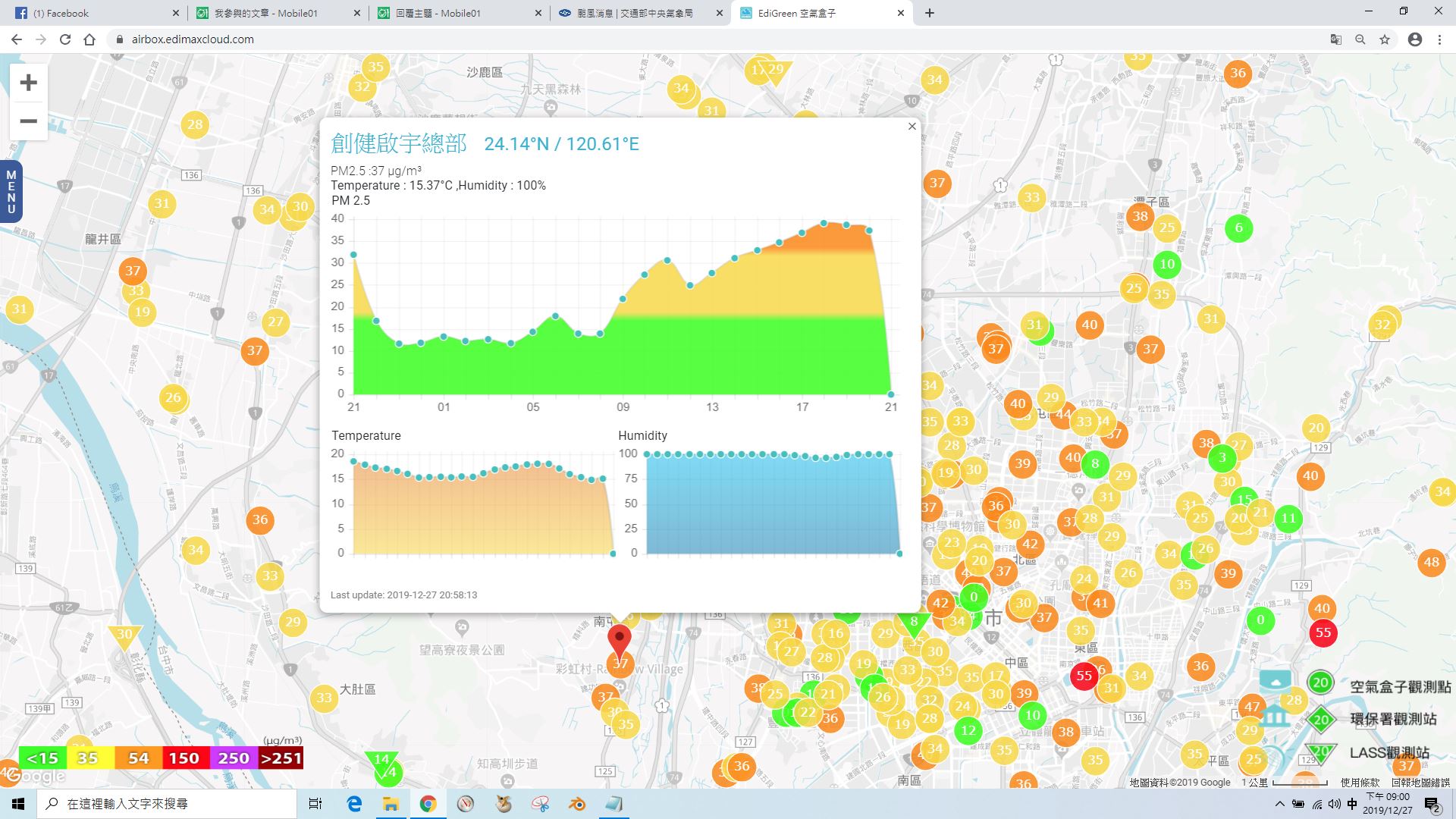1456x819 pixels.
Task: Select the green marker showing 11
Action: coord(1288,519)
